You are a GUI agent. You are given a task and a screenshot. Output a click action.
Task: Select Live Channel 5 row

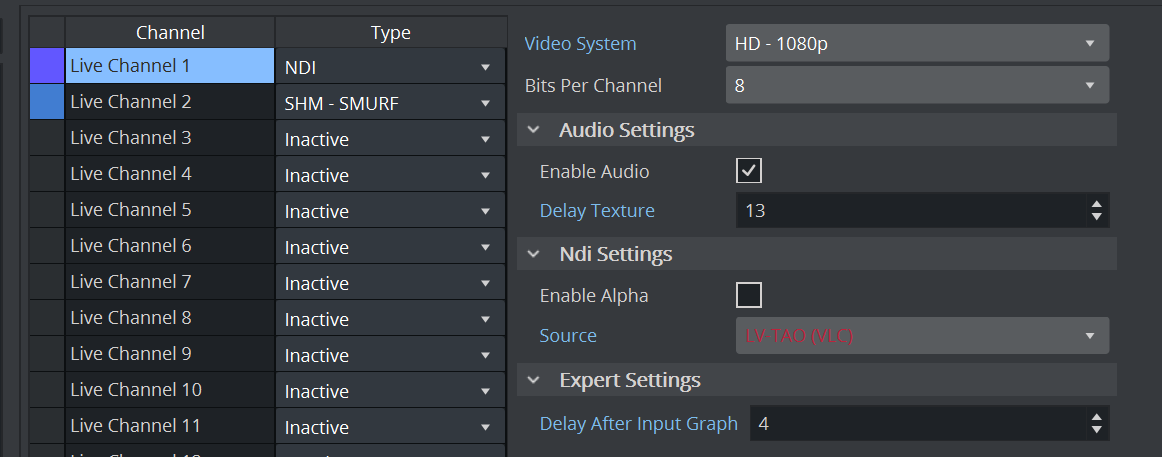(169, 210)
